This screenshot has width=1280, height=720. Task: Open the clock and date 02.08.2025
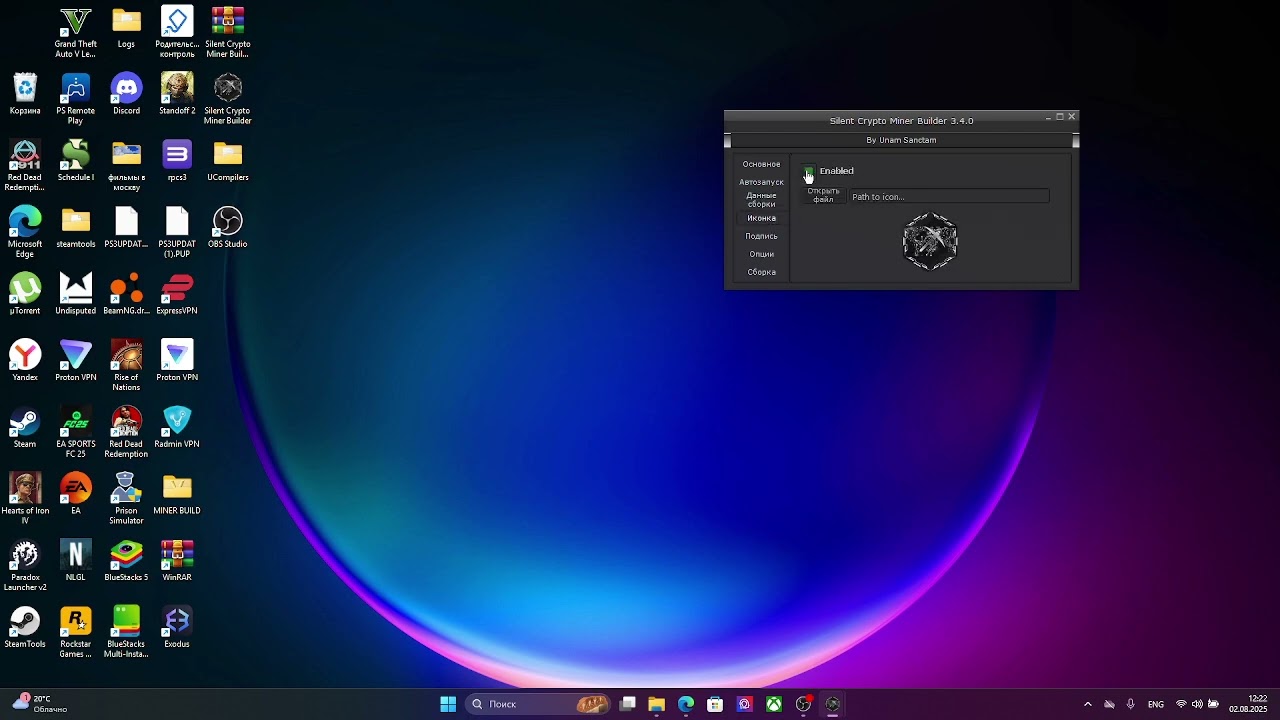[x=1248, y=704]
